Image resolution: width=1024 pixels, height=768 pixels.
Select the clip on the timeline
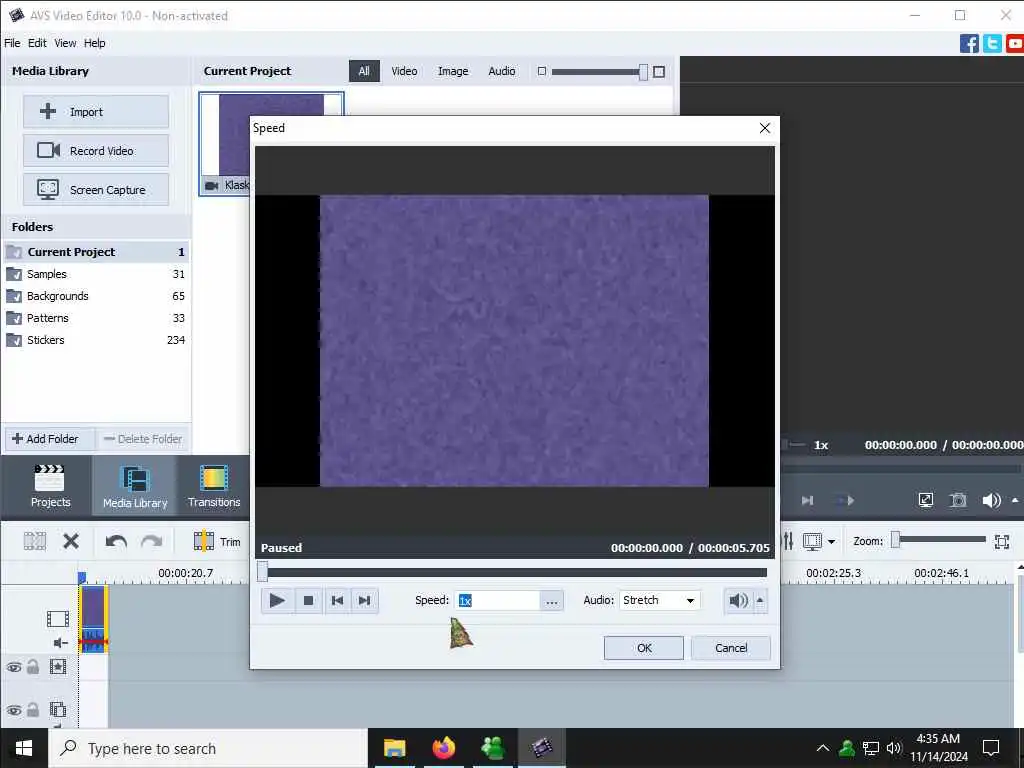click(93, 618)
